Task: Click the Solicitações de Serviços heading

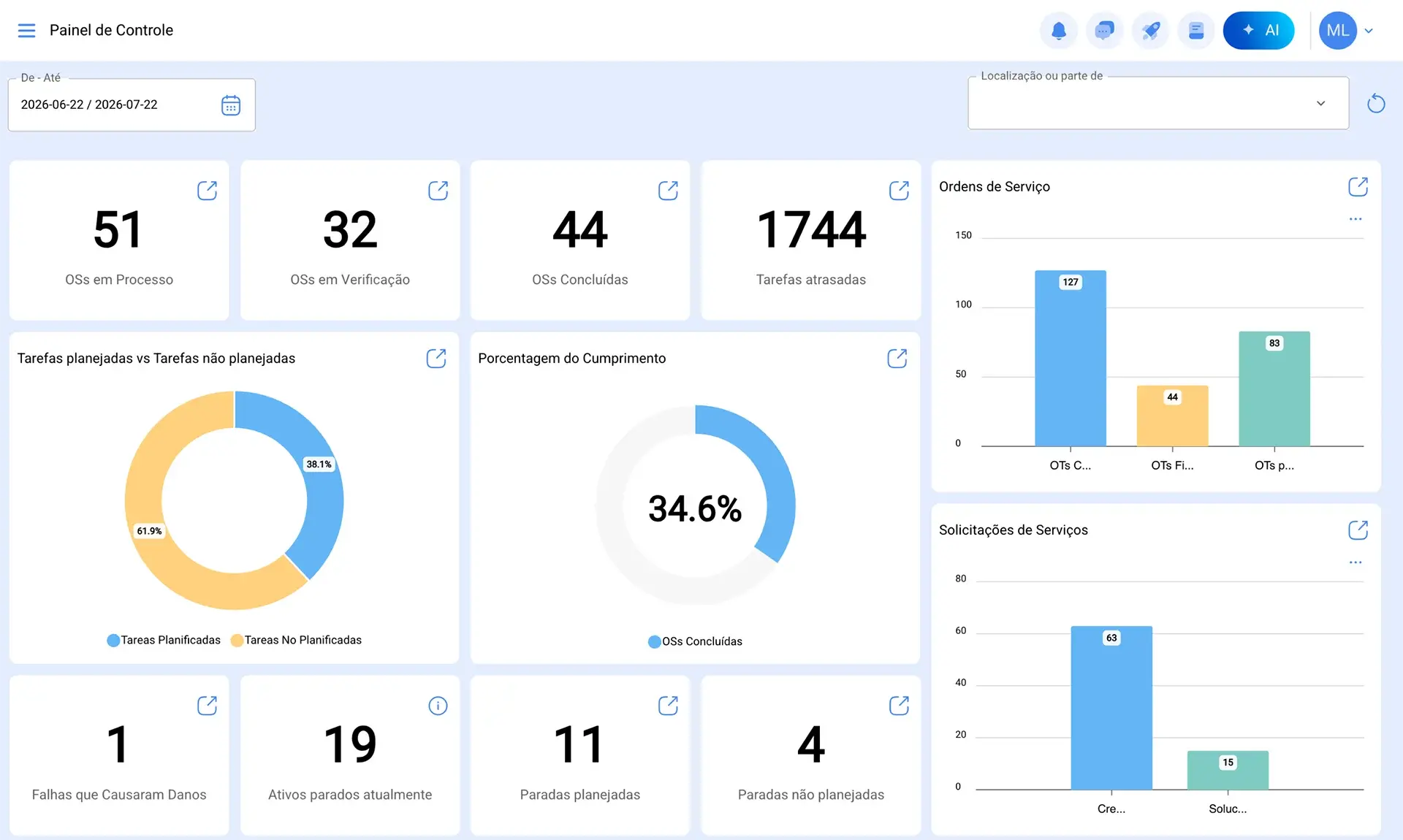Action: (1013, 530)
